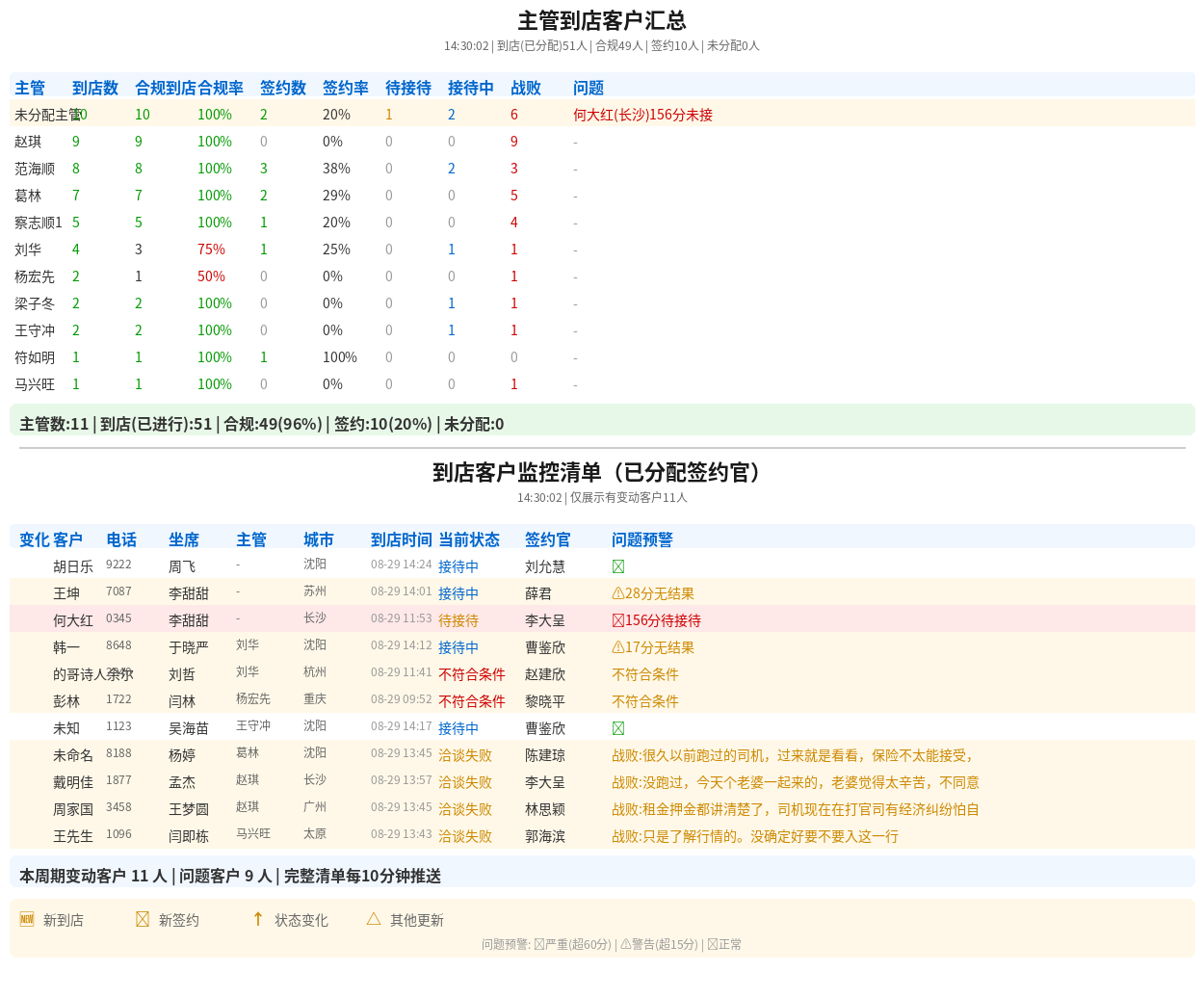Click the 战败:租金押金都讲清楚了 note
1204x998 pixels.
pos(796,809)
